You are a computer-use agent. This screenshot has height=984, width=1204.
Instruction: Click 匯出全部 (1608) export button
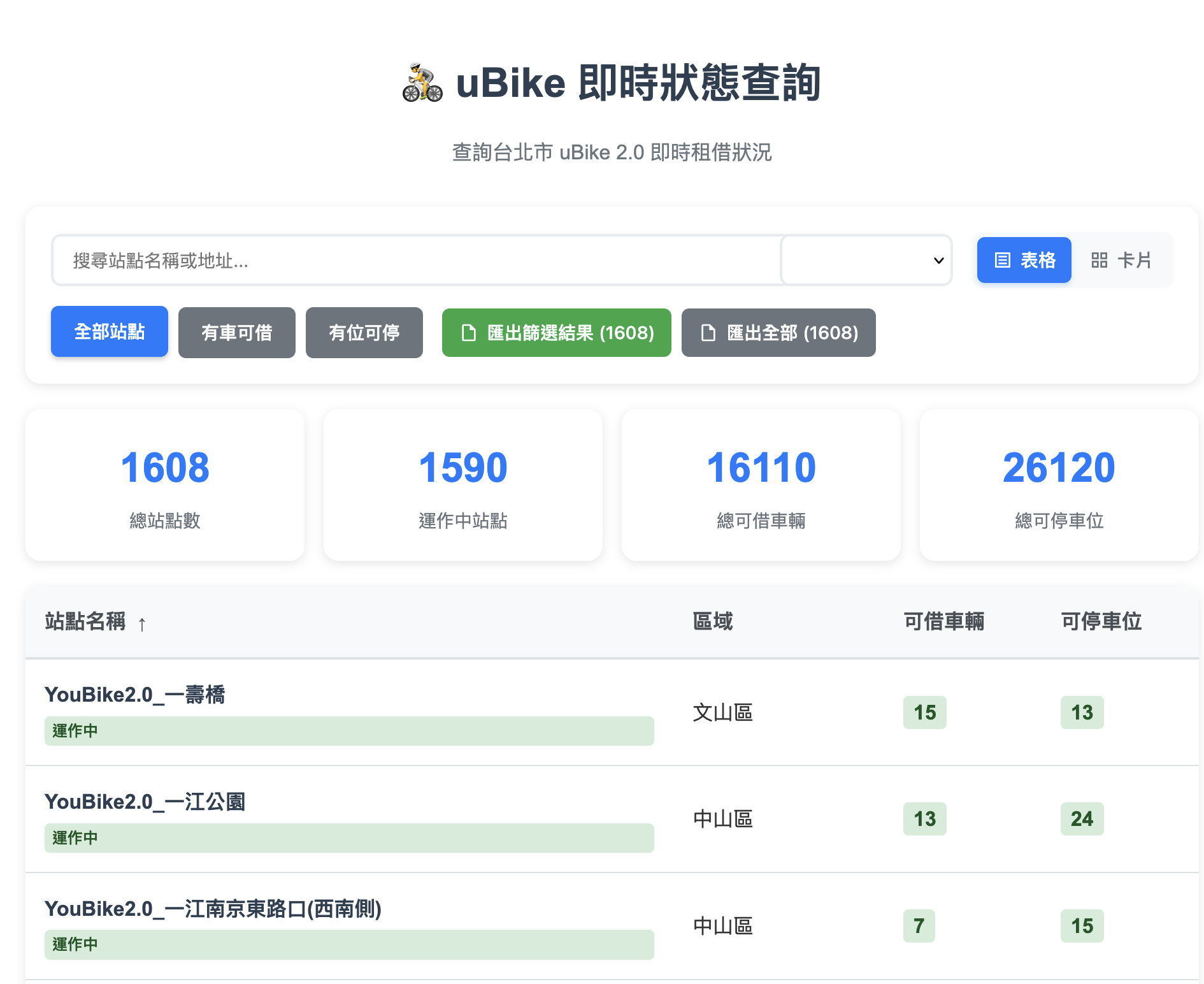pos(778,333)
